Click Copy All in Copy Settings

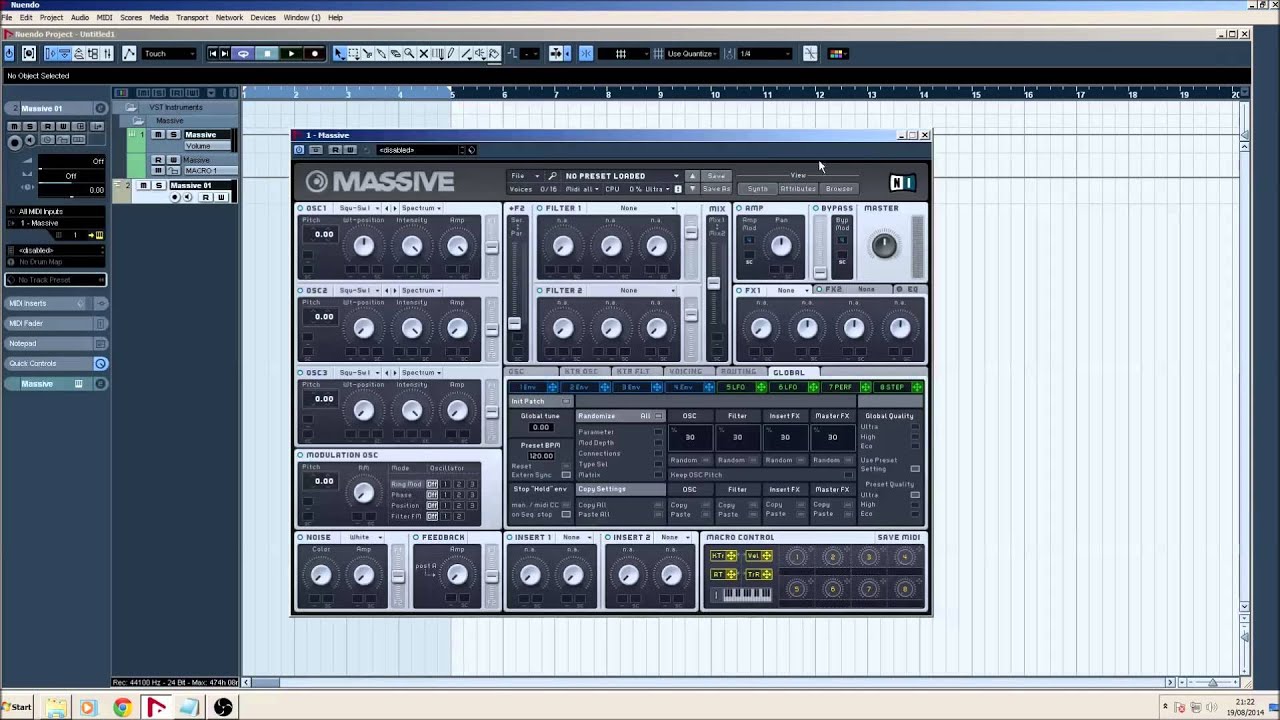pos(591,505)
